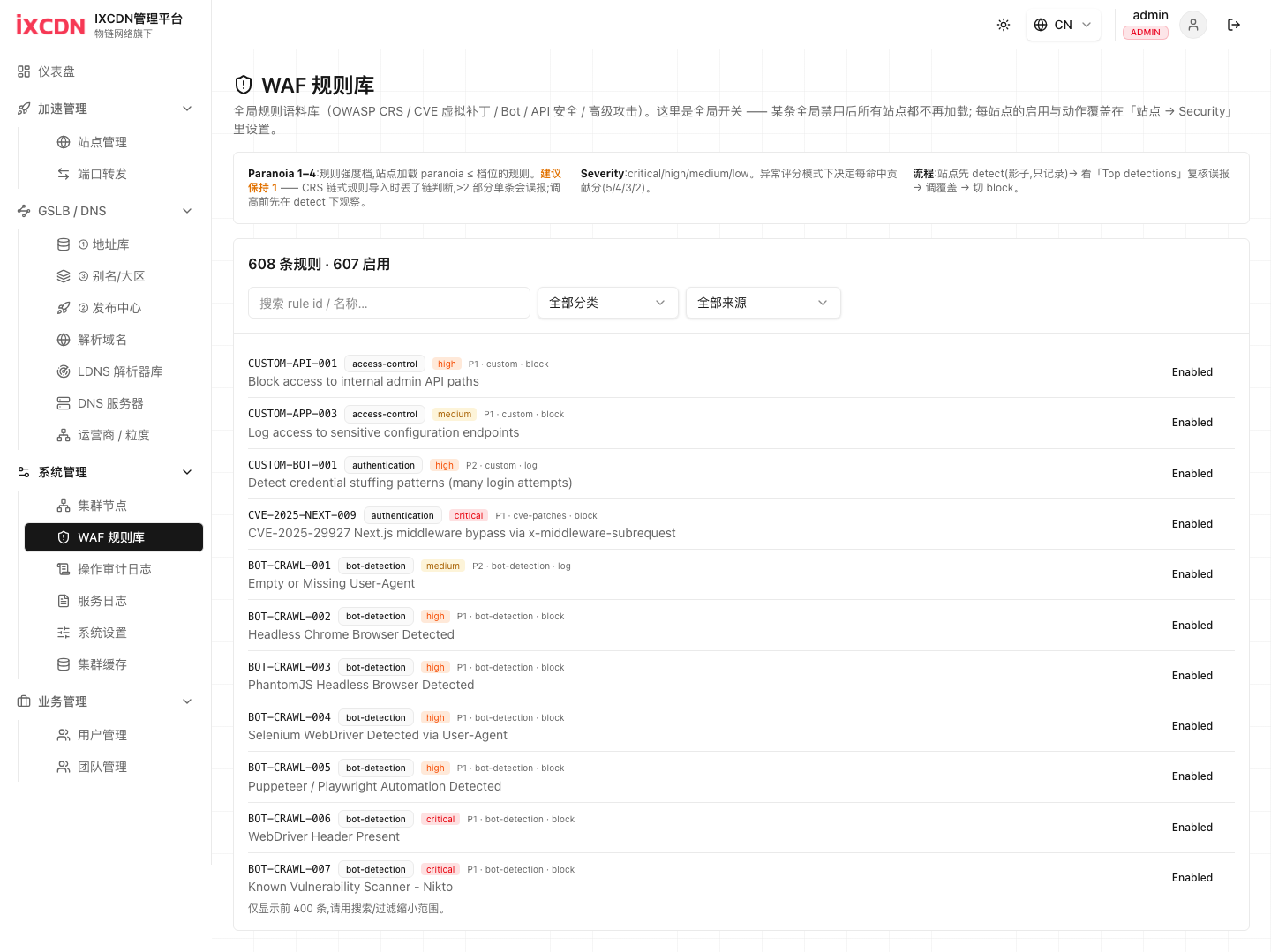Screen dimensions: 1271x952
Task: Click critical badge on CVE-2025-NEXT-009
Action: (469, 515)
